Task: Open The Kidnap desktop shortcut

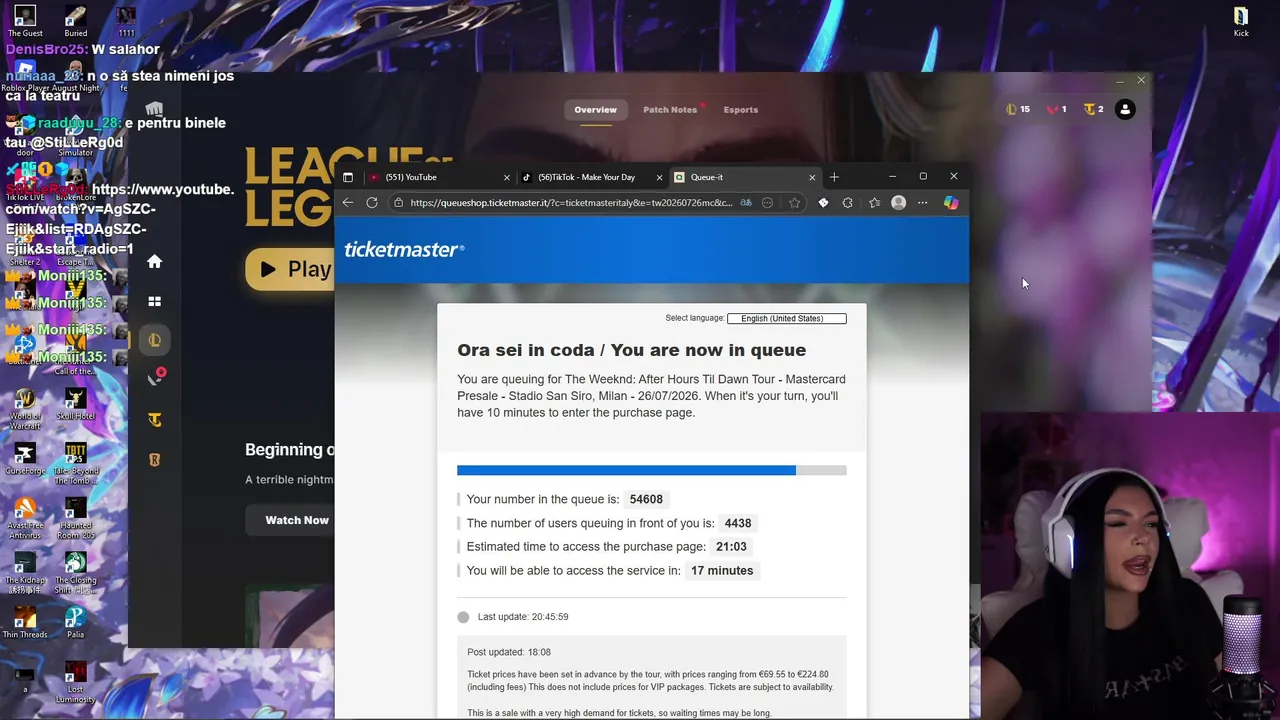Action: (25, 573)
